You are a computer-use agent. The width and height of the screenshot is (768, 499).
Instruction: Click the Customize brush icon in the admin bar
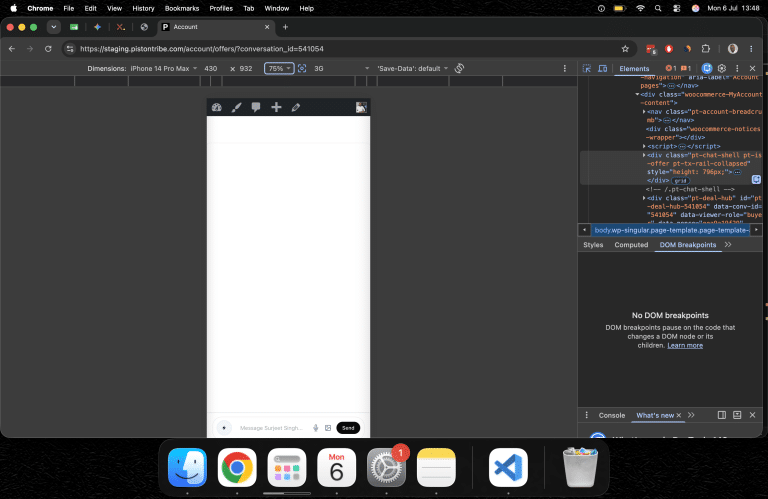click(237, 107)
